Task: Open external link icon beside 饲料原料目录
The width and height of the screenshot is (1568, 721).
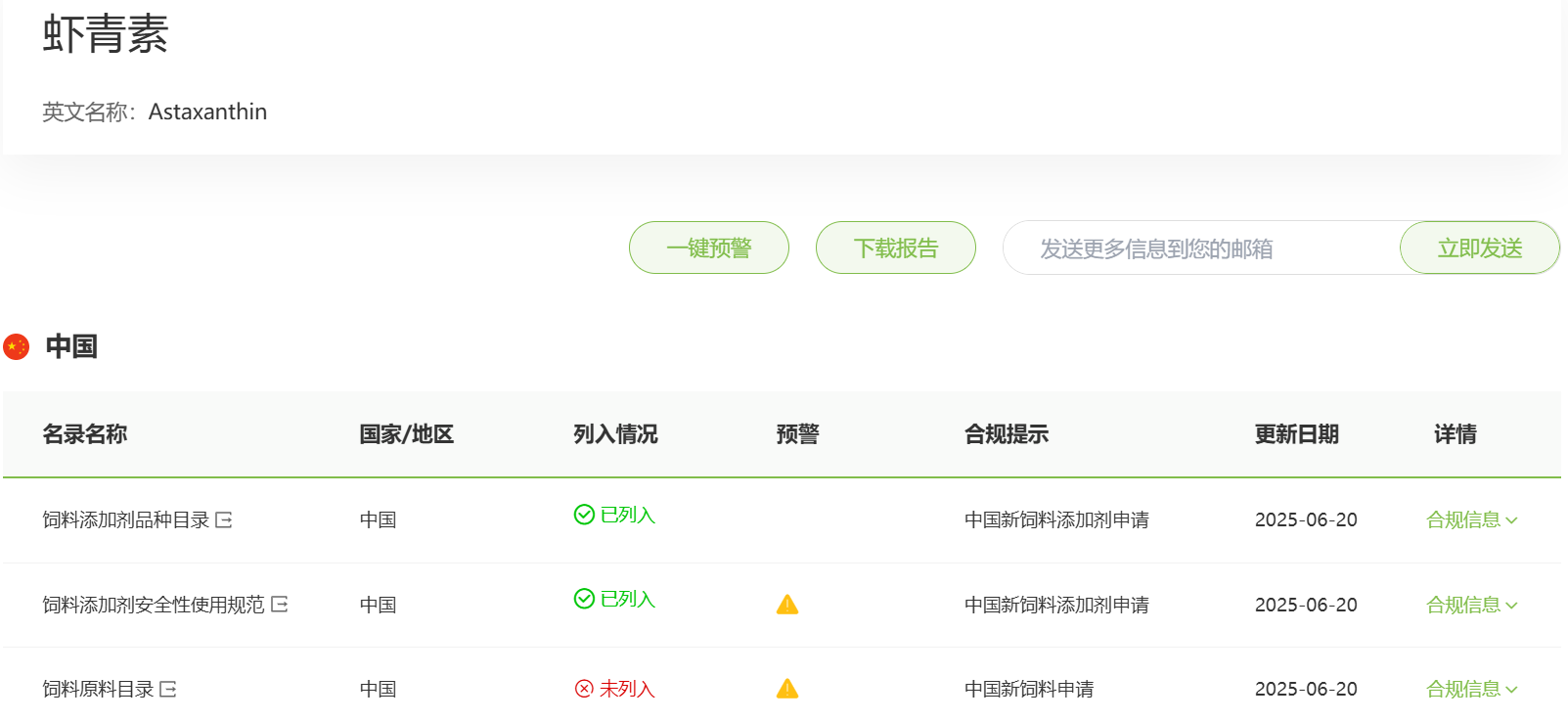Action: (x=168, y=689)
